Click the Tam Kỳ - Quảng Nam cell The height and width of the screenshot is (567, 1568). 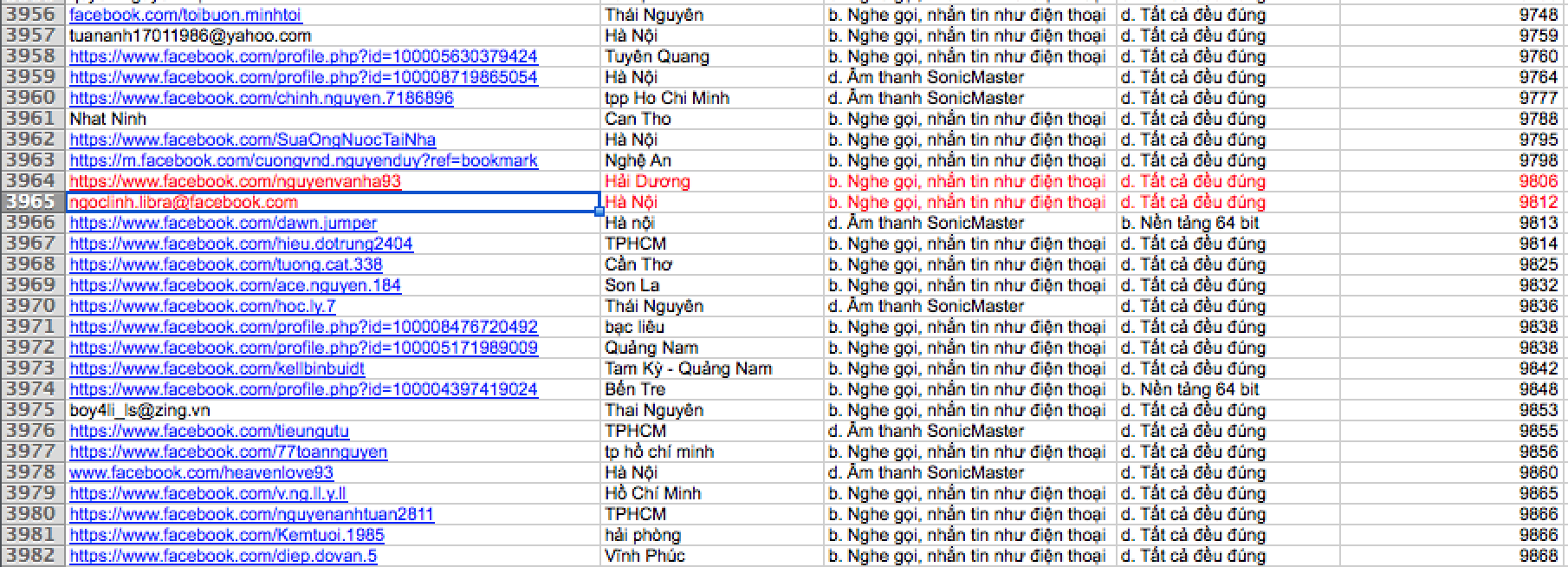coord(688,368)
